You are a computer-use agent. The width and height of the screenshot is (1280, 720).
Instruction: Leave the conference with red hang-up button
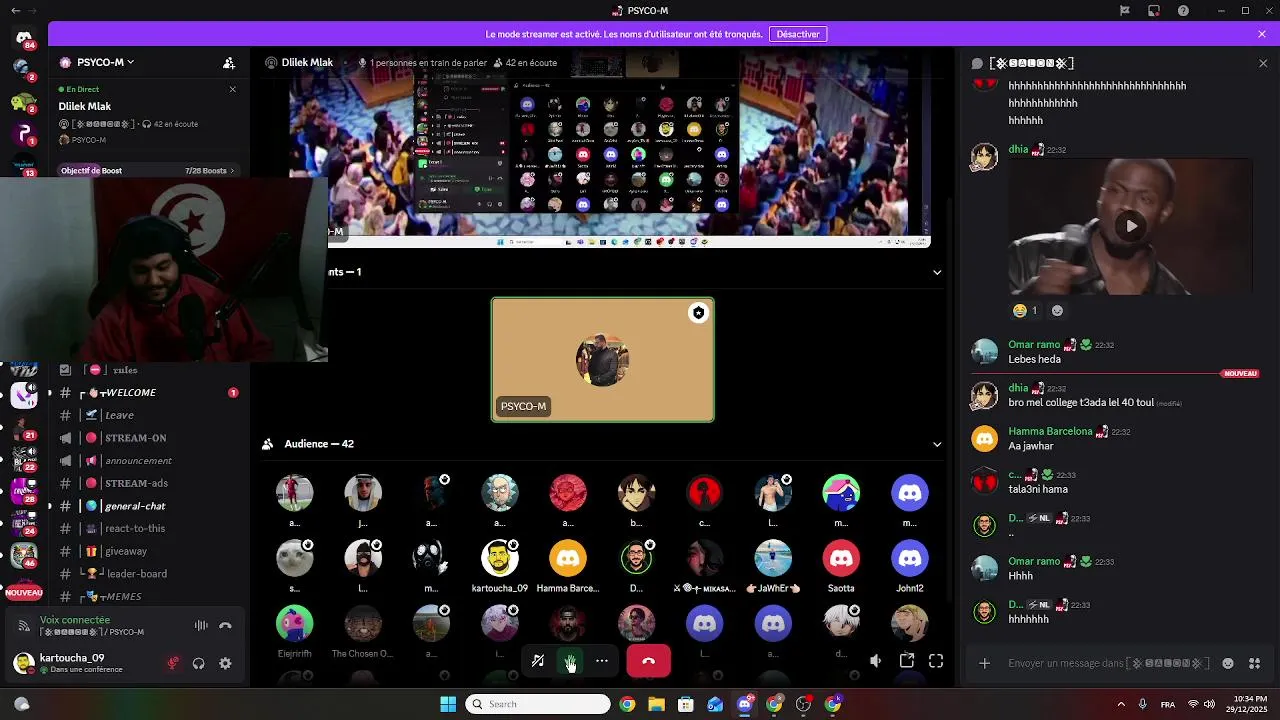click(x=648, y=661)
